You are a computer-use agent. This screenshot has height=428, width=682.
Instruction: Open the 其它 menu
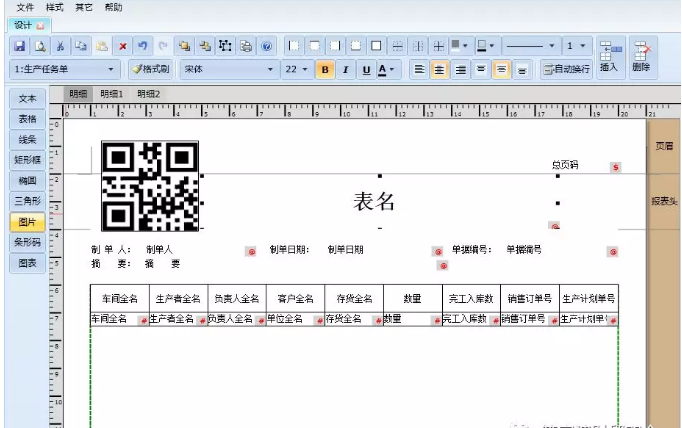click(84, 7)
